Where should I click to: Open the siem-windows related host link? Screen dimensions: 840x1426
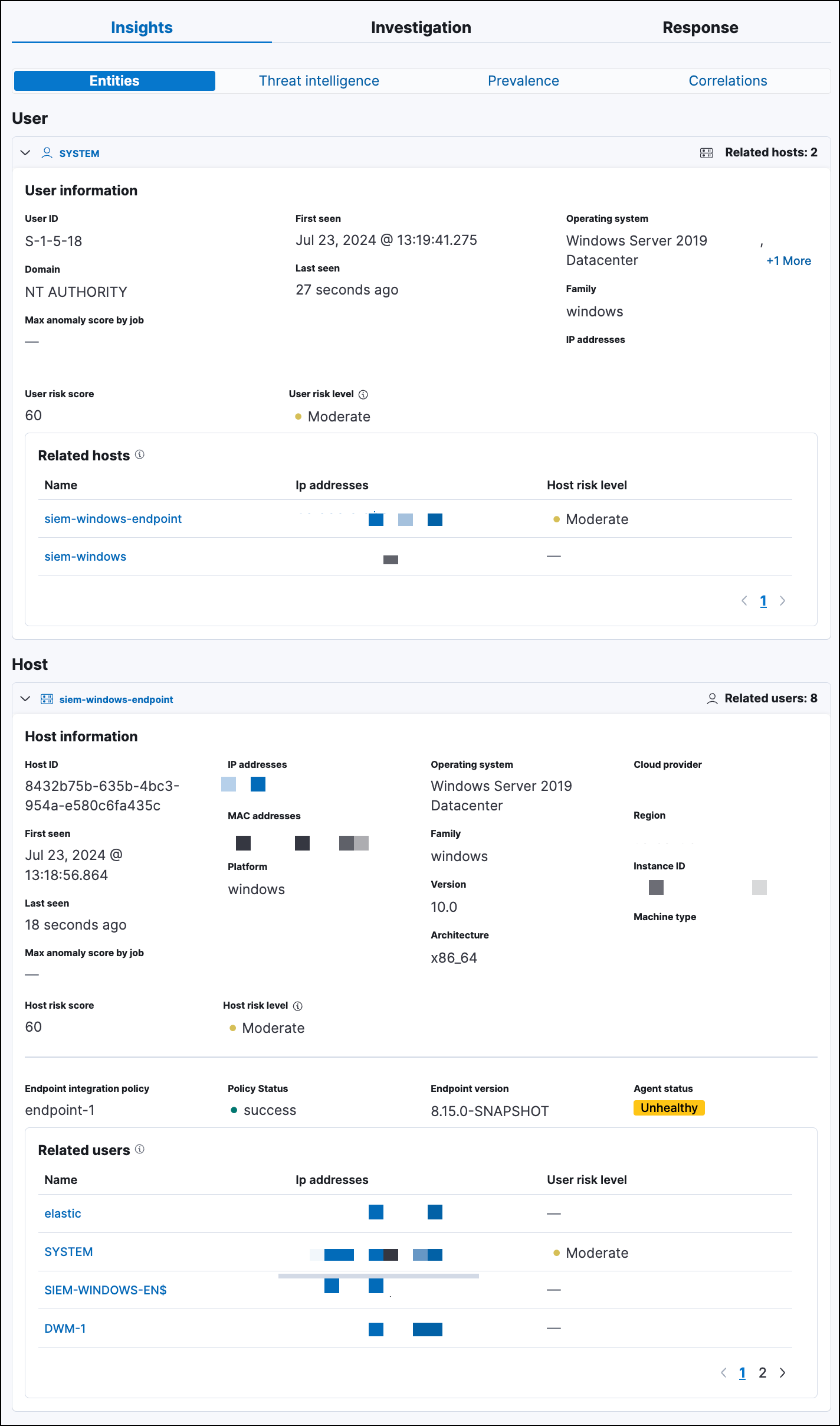pyautogui.click(x=86, y=557)
